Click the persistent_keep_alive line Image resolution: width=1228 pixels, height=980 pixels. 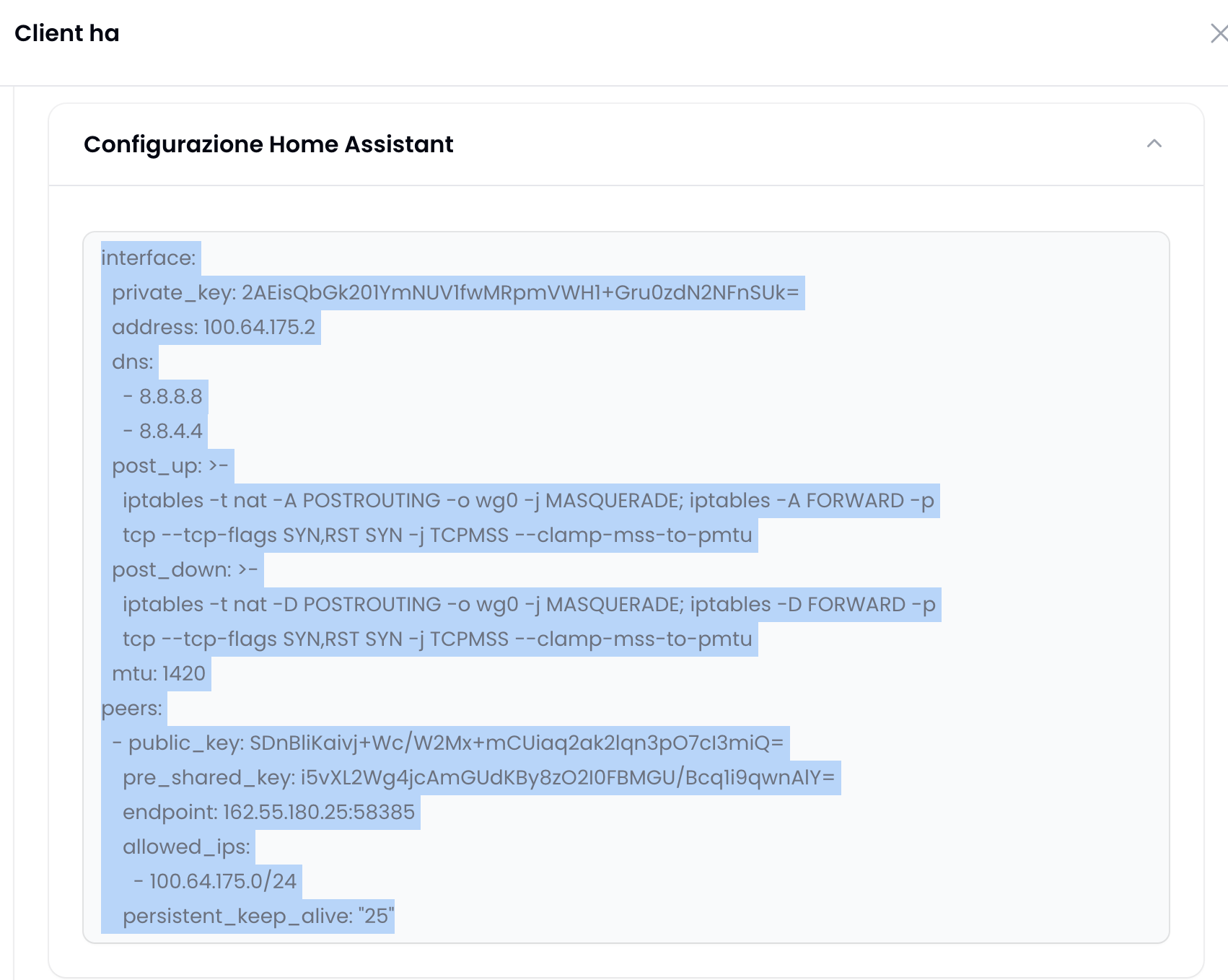pyautogui.click(x=258, y=916)
